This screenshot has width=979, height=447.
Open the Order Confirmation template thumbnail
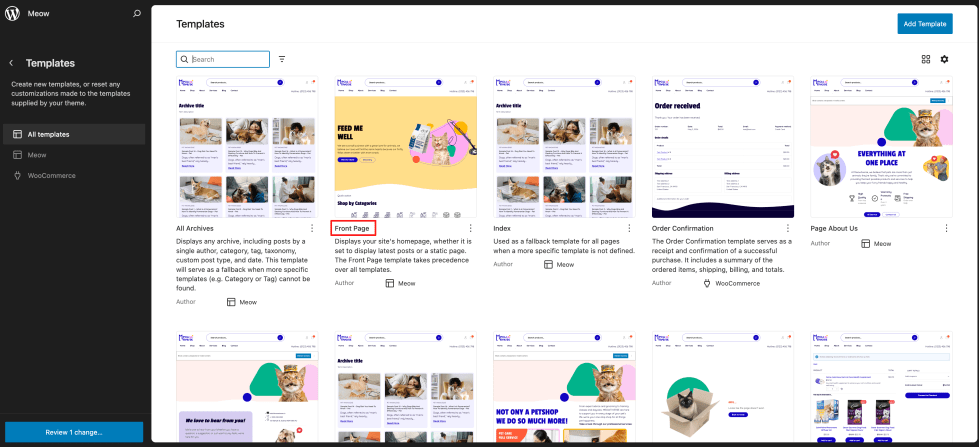coord(723,147)
